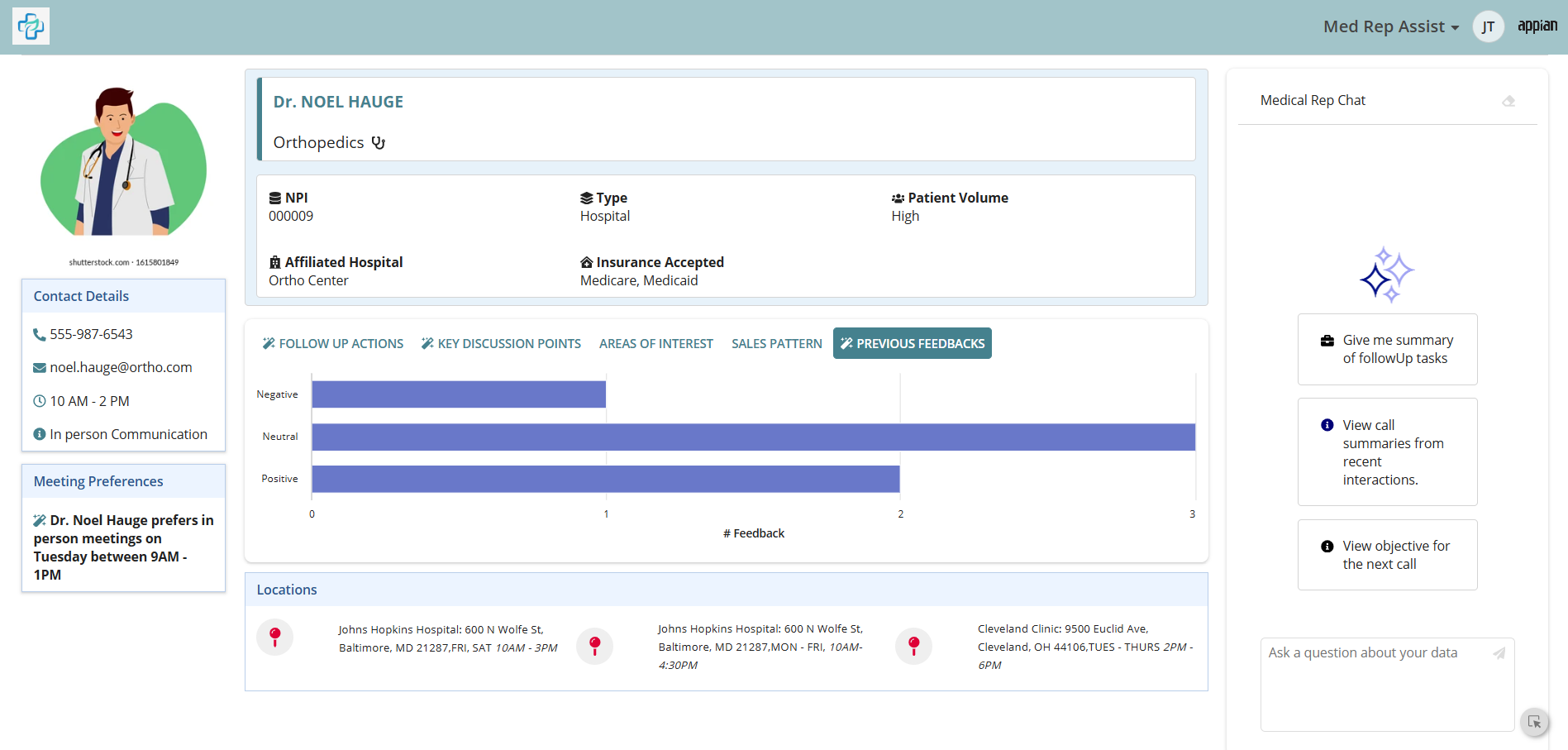The width and height of the screenshot is (1568, 750).
Task: Click View objective for the next call suggestion
Action: pos(1388,555)
